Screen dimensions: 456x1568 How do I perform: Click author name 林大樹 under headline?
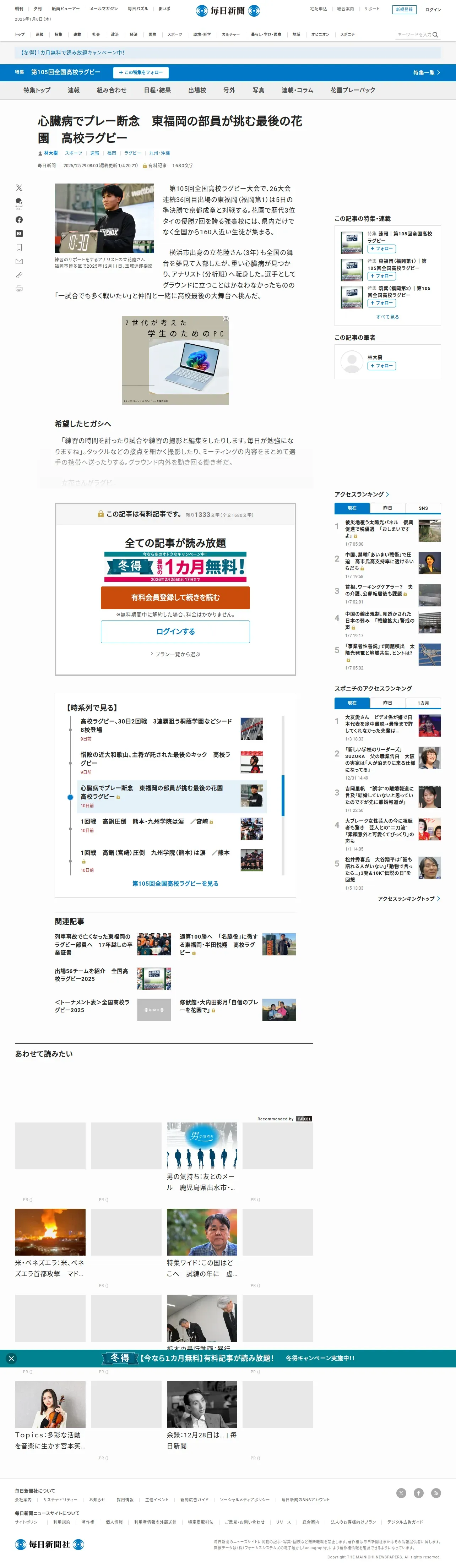point(50,153)
